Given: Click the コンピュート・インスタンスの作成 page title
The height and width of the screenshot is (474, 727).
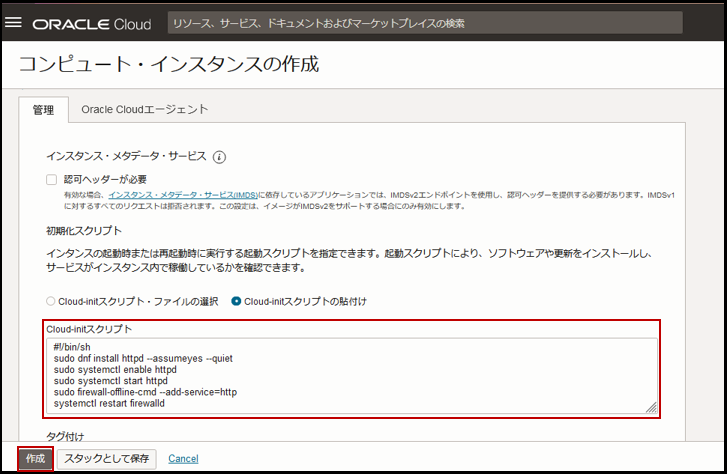Looking at the screenshot, I should tap(169, 64).
